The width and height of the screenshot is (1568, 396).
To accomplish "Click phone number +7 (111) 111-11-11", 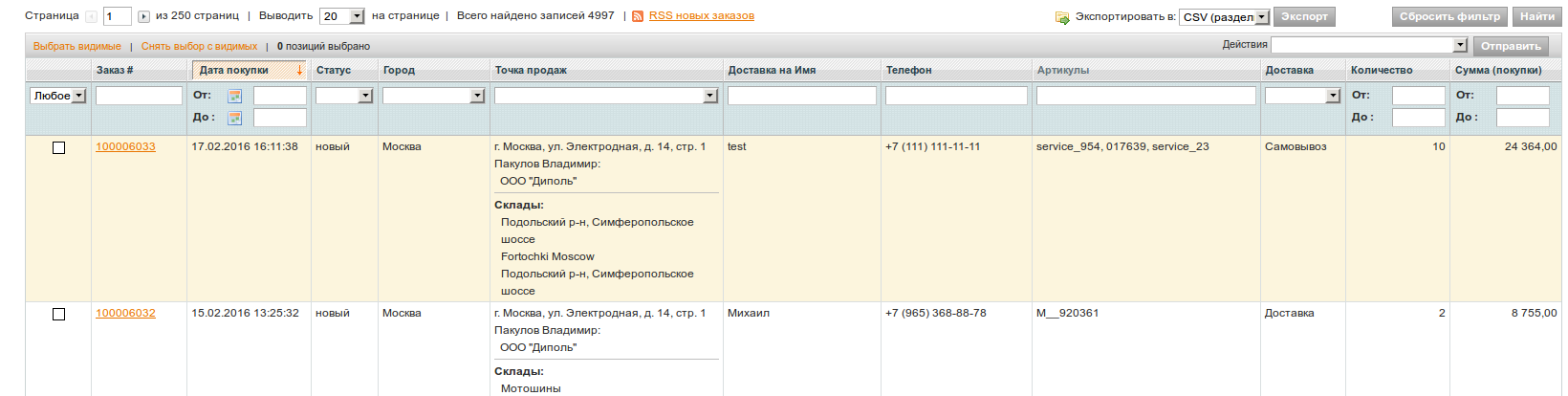I will [x=933, y=147].
